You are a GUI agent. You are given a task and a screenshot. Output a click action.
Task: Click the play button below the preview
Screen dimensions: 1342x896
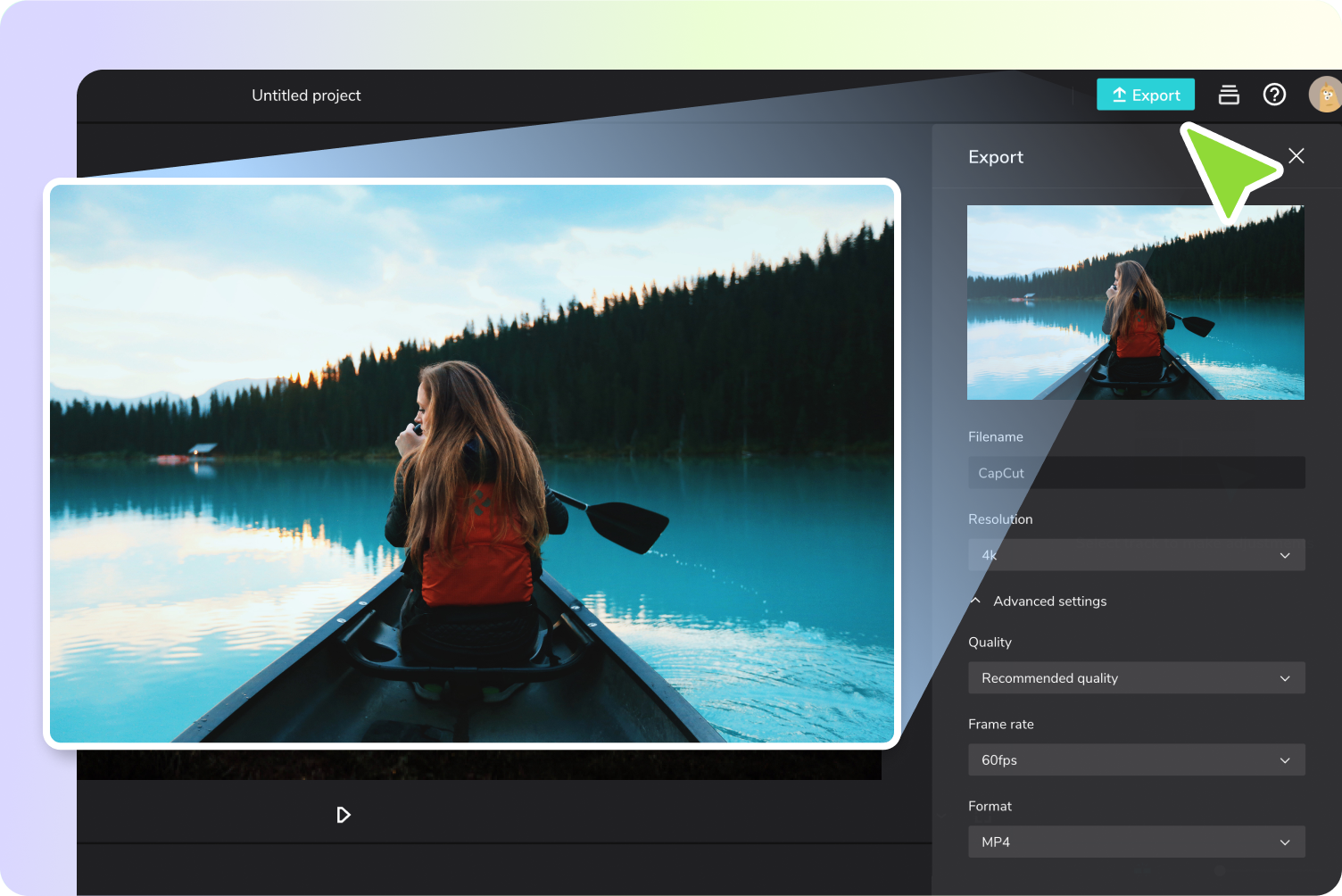click(x=344, y=815)
